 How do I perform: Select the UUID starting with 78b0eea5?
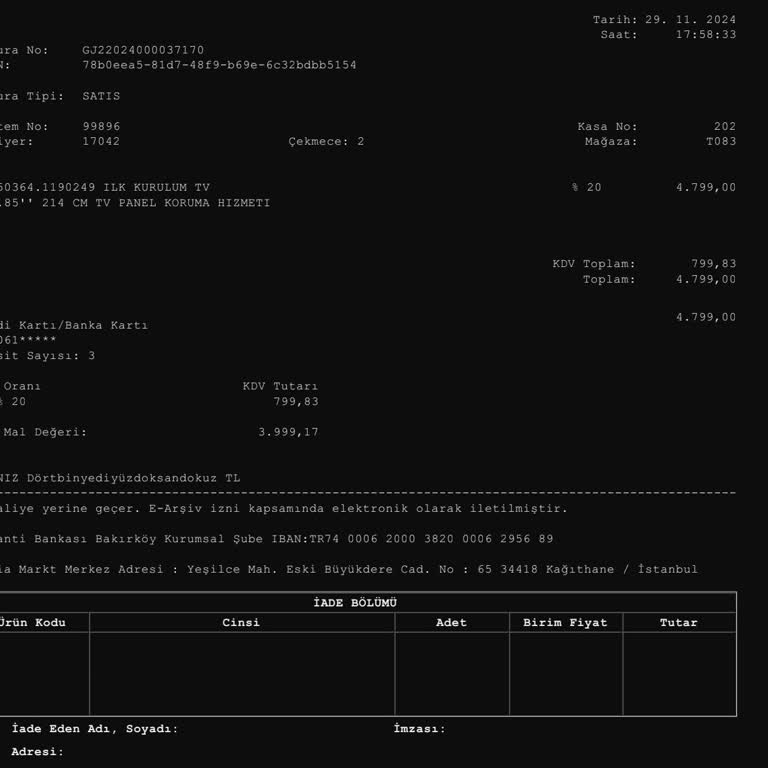click(x=219, y=65)
